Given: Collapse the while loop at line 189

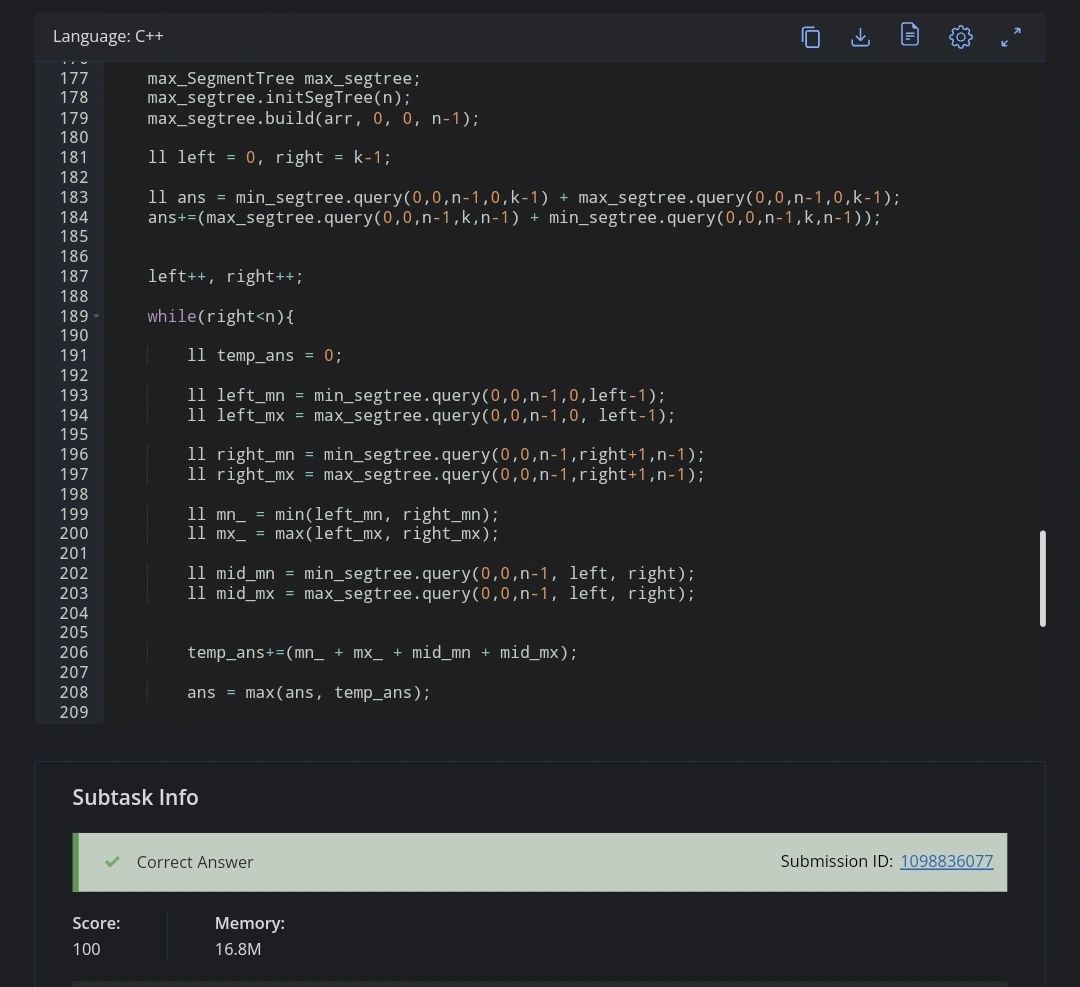Looking at the screenshot, I should point(96,316).
